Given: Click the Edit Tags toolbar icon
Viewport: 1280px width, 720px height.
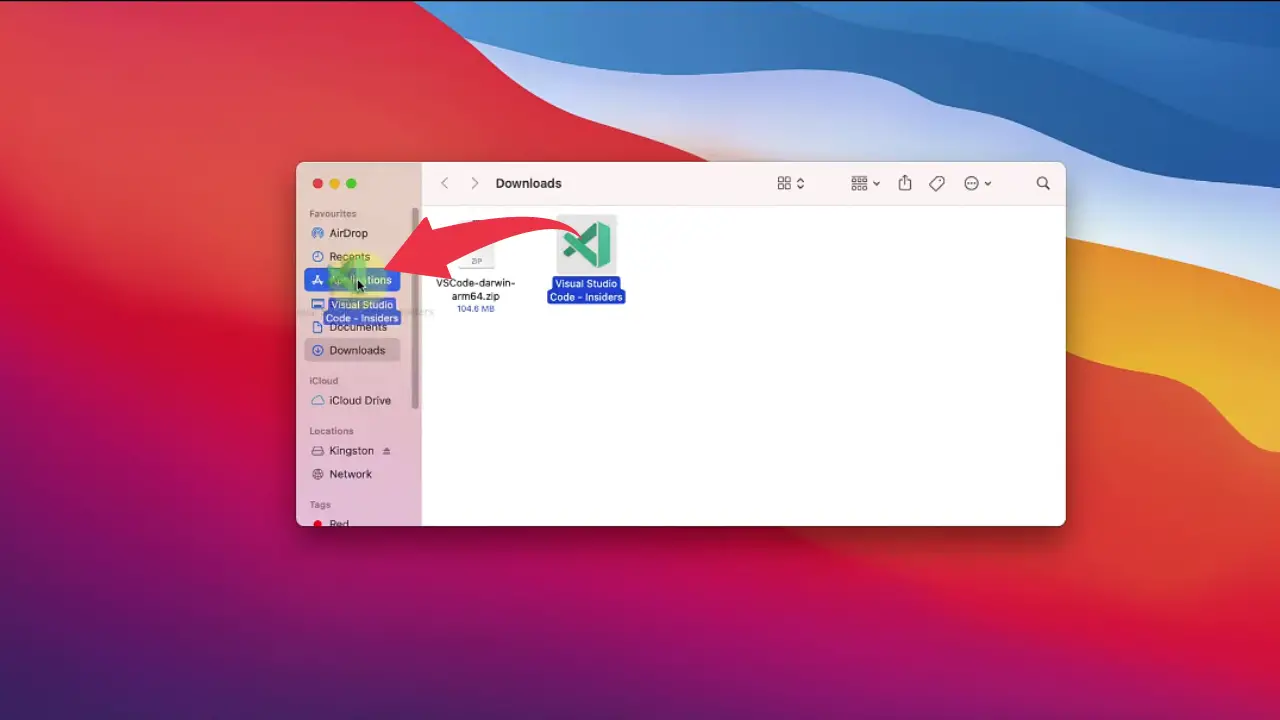Looking at the screenshot, I should pyautogui.click(x=937, y=183).
